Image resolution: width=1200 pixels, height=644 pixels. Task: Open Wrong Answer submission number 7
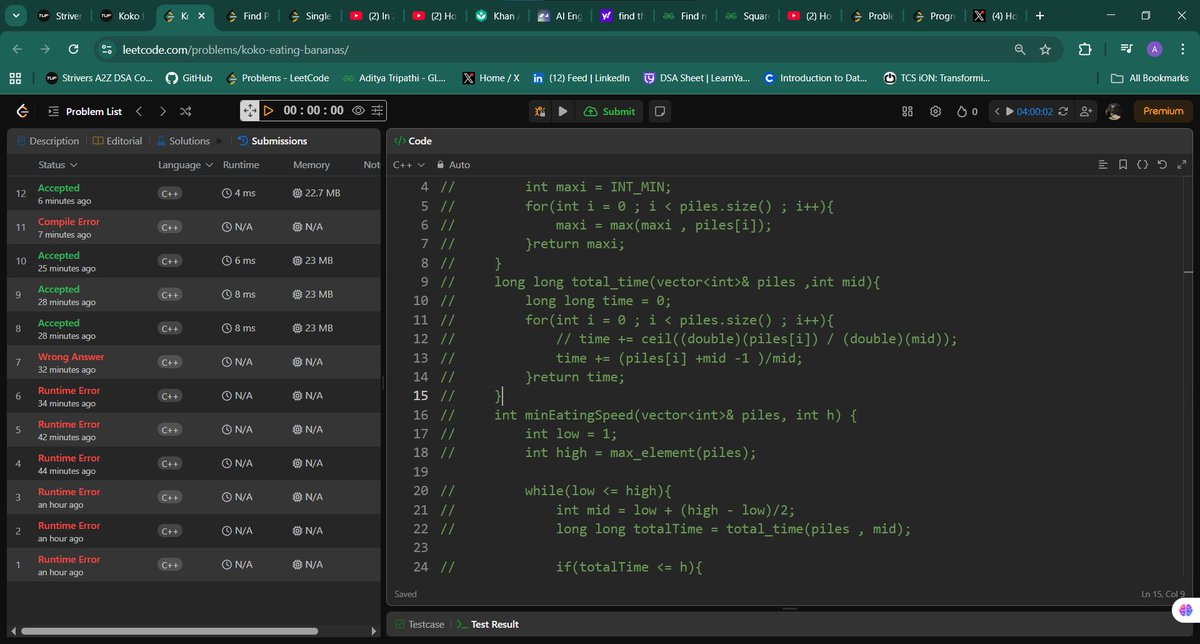[x=196, y=362]
